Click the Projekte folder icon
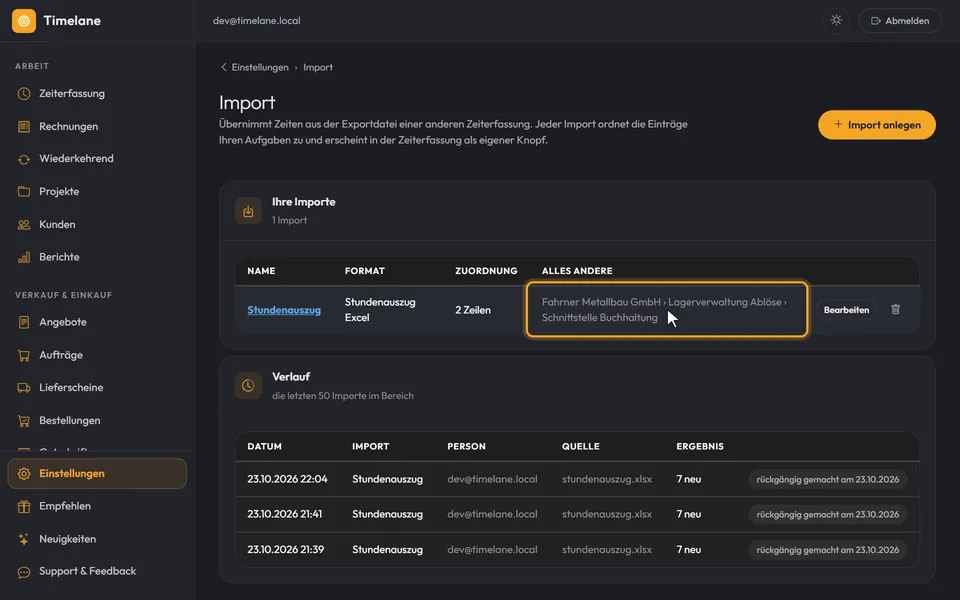The height and width of the screenshot is (600, 960). click(24, 192)
